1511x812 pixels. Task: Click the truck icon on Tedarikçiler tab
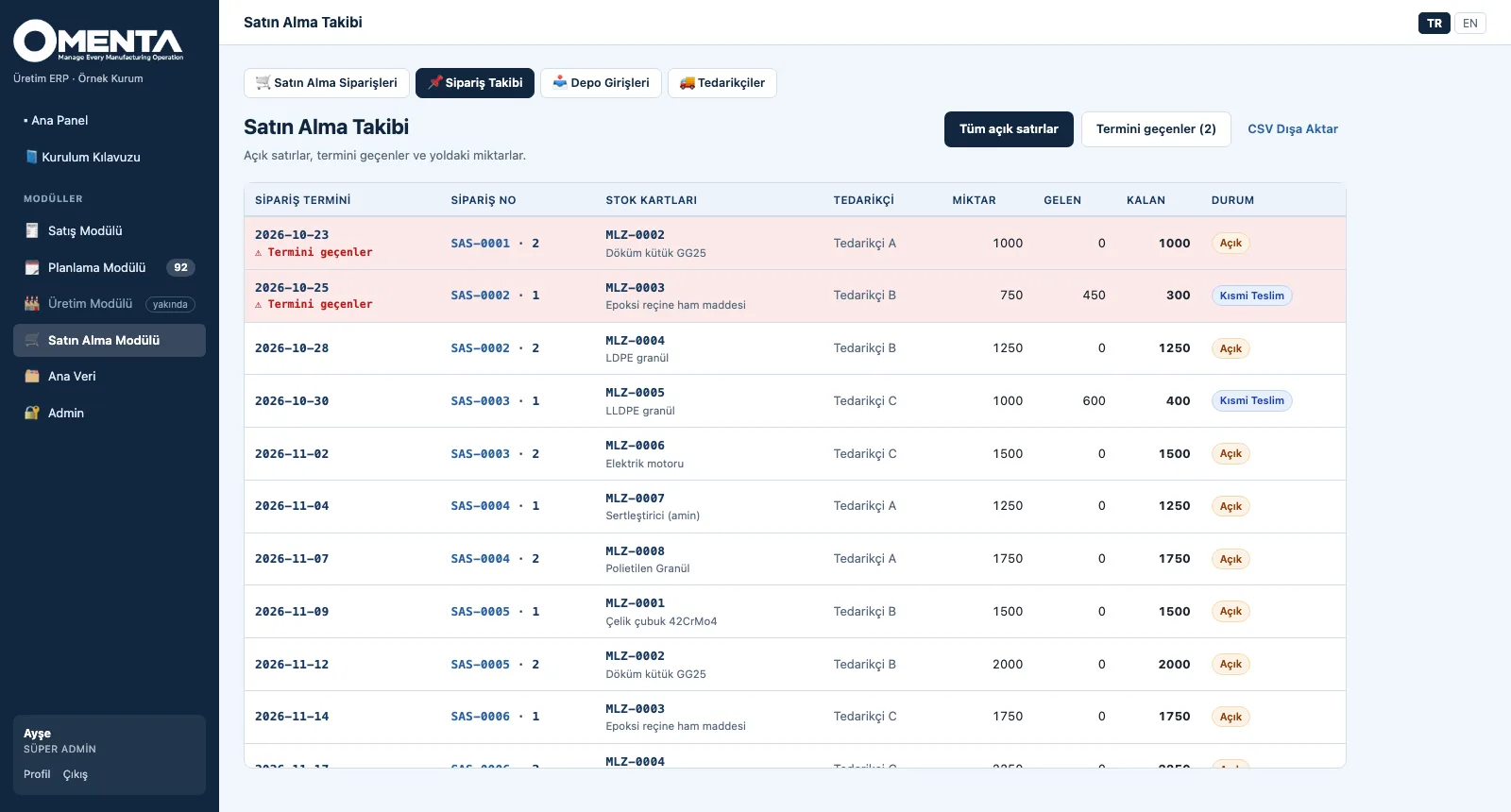pos(688,82)
